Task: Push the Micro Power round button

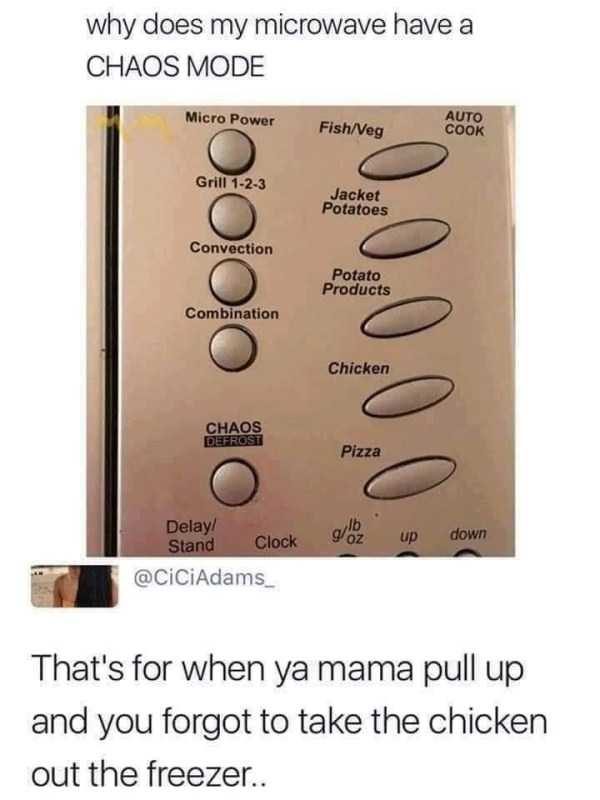Action: pos(231,152)
